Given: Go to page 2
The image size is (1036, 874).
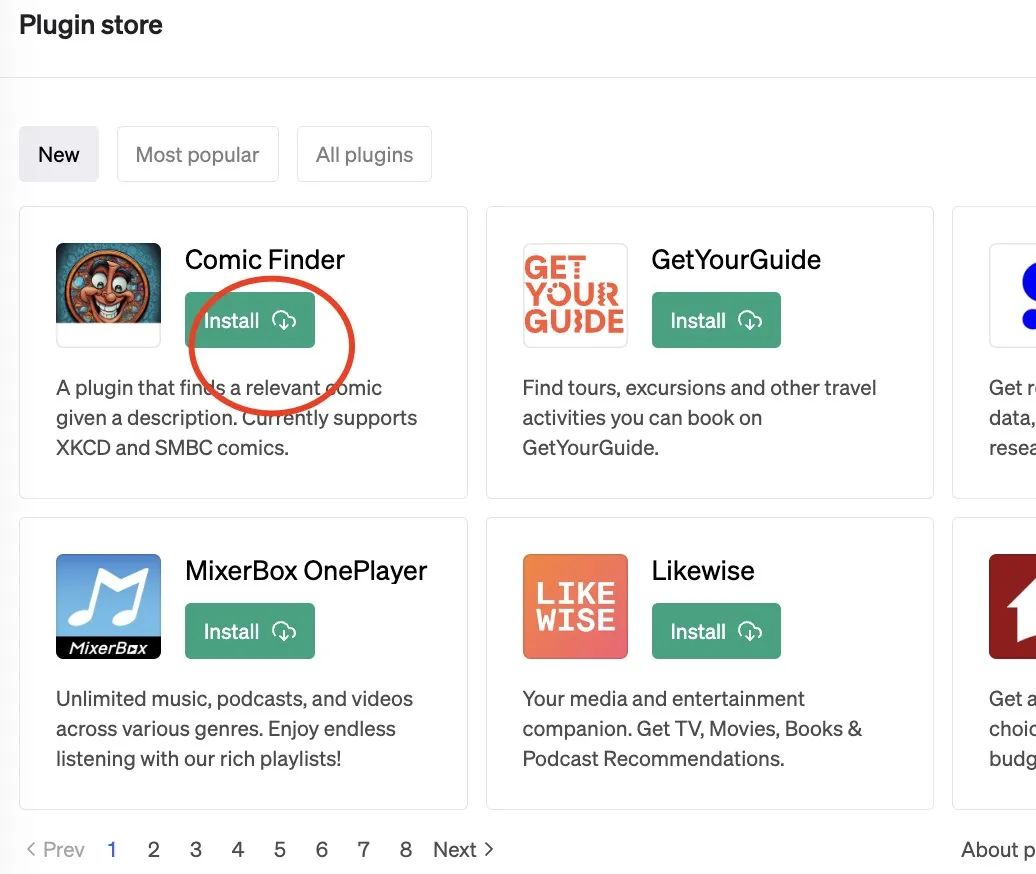Looking at the screenshot, I should [153, 850].
